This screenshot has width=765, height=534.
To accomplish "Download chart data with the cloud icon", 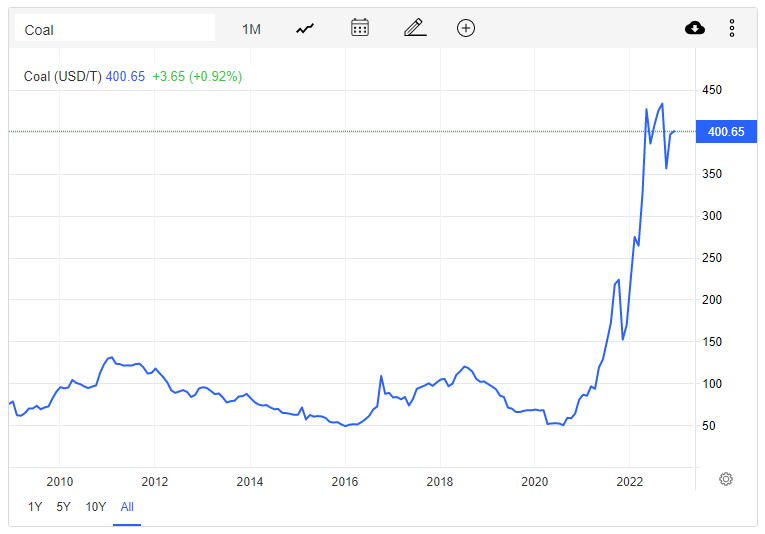I will [695, 28].
